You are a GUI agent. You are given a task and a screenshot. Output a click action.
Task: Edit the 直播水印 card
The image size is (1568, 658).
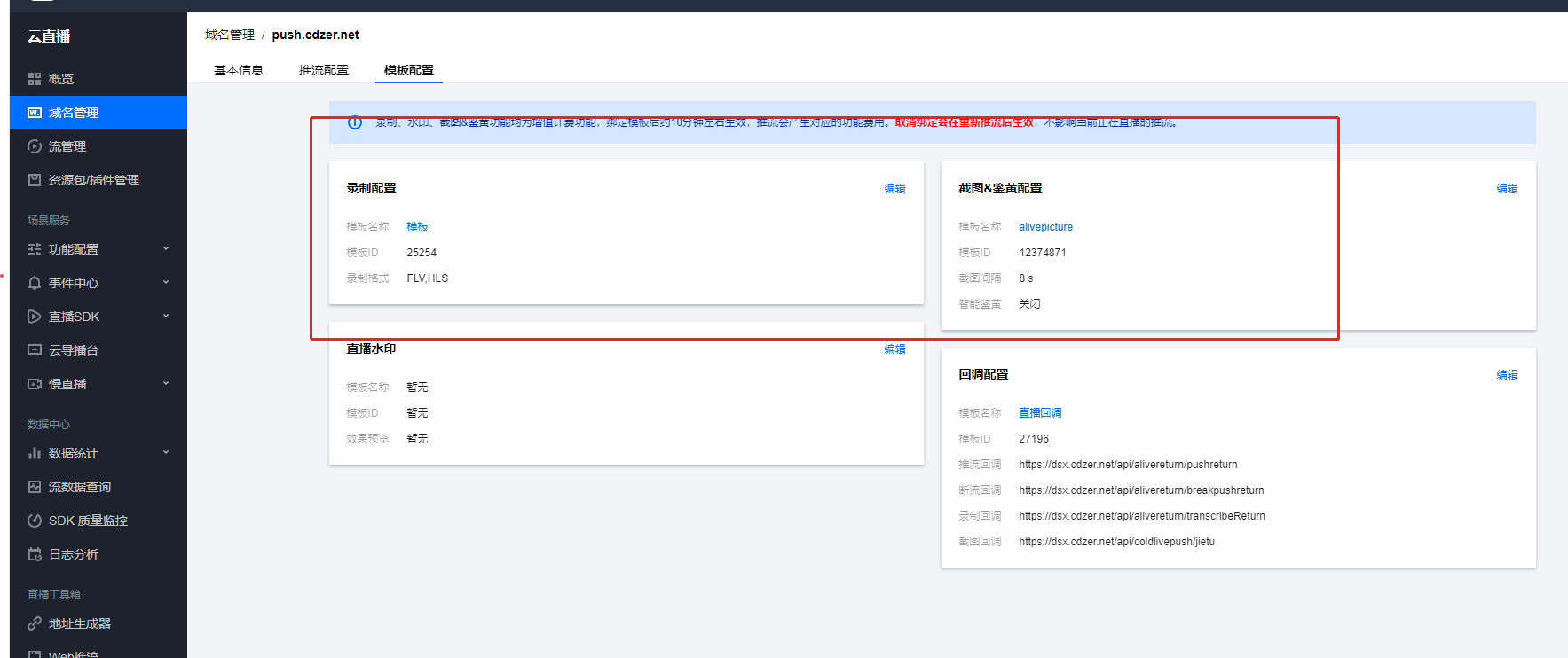coord(894,349)
